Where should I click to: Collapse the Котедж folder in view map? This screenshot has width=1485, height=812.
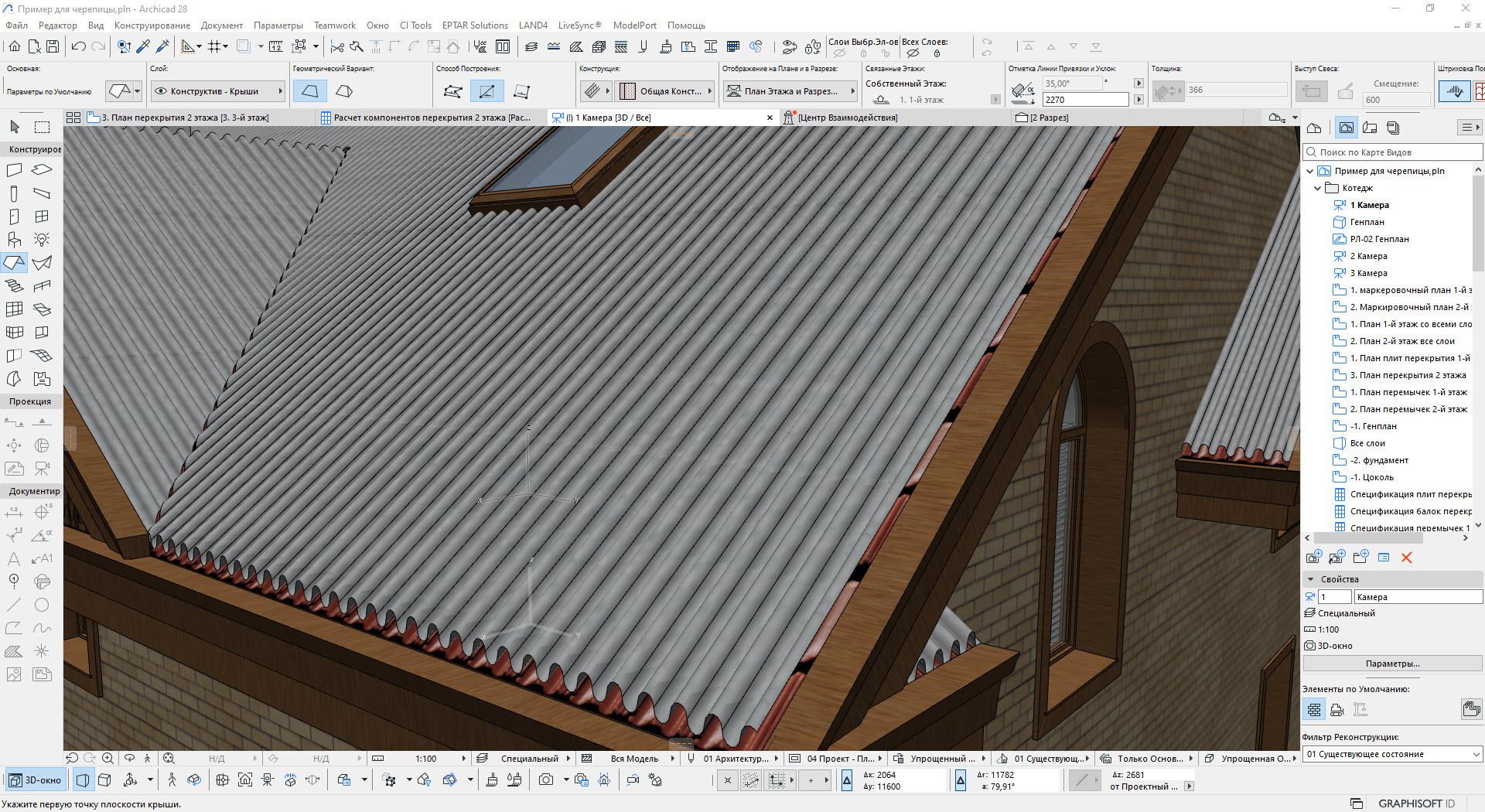[x=1317, y=188]
